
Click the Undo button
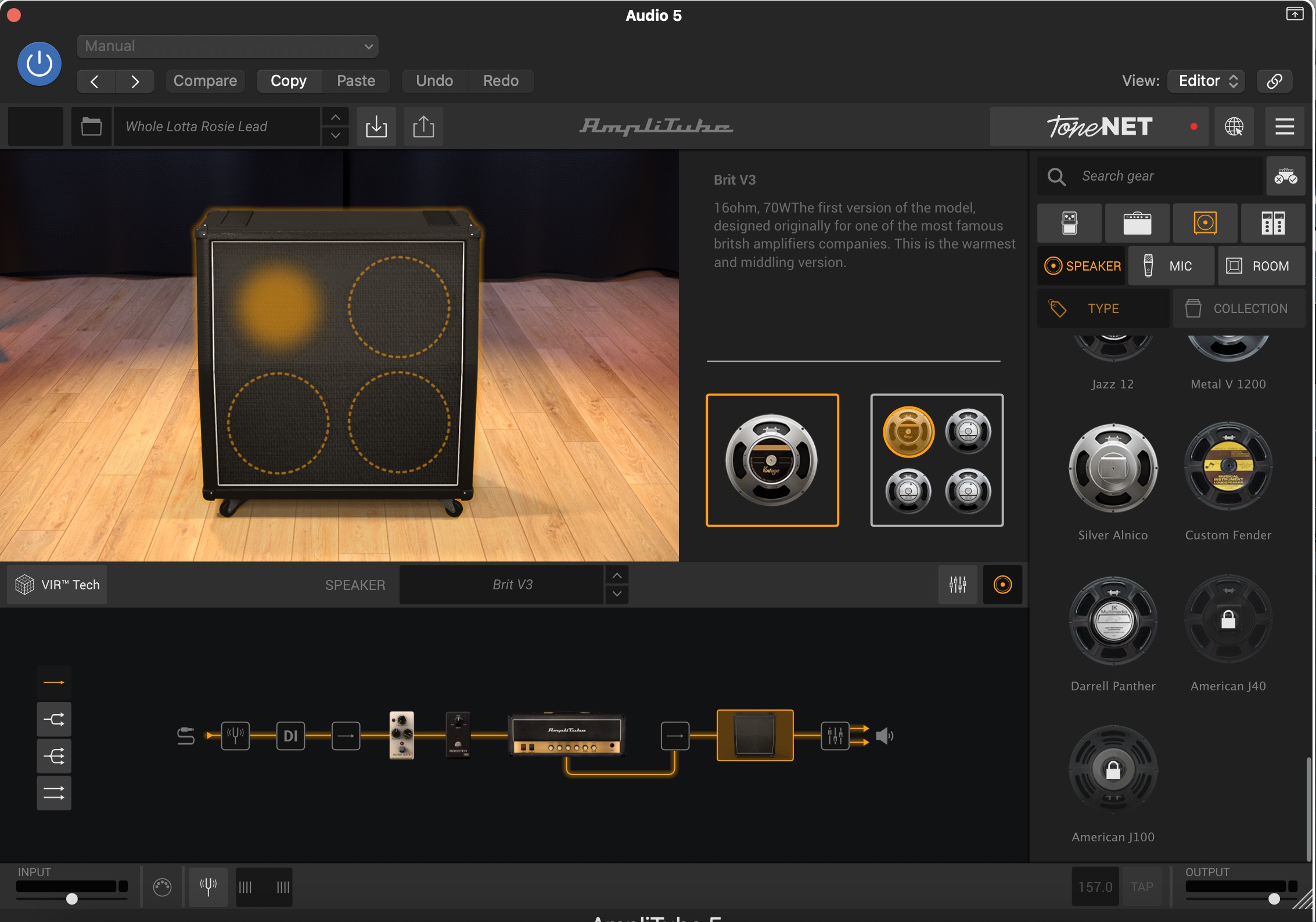(434, 81)
